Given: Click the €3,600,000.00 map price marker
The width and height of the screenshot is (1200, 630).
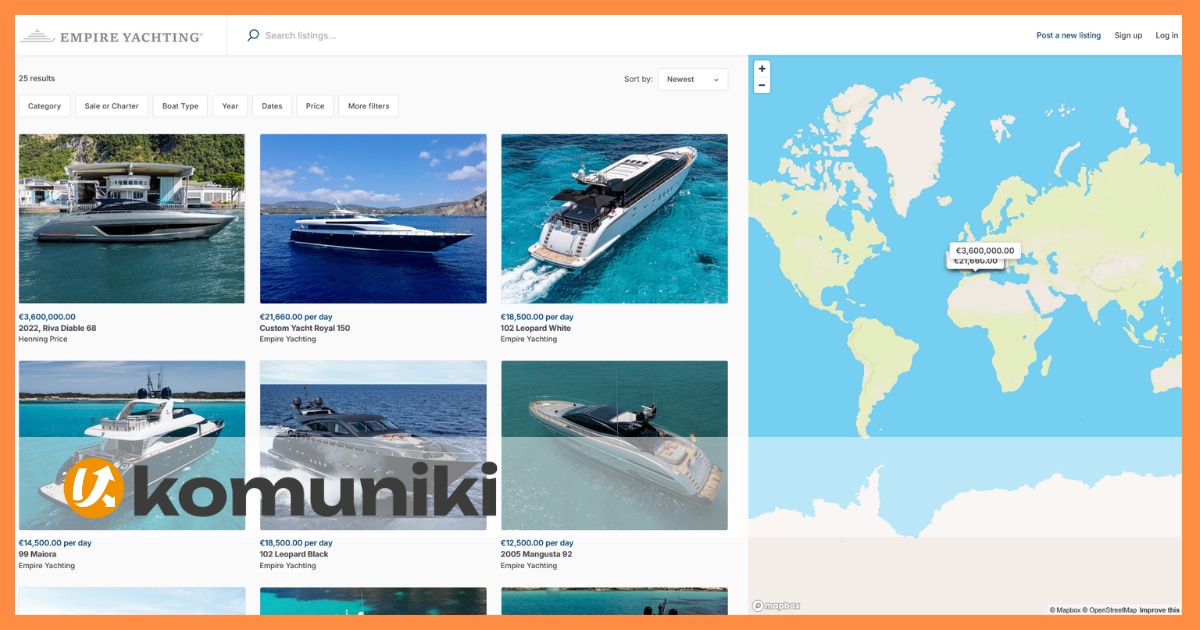Looking at the screenshot, I should coord(985,251).
